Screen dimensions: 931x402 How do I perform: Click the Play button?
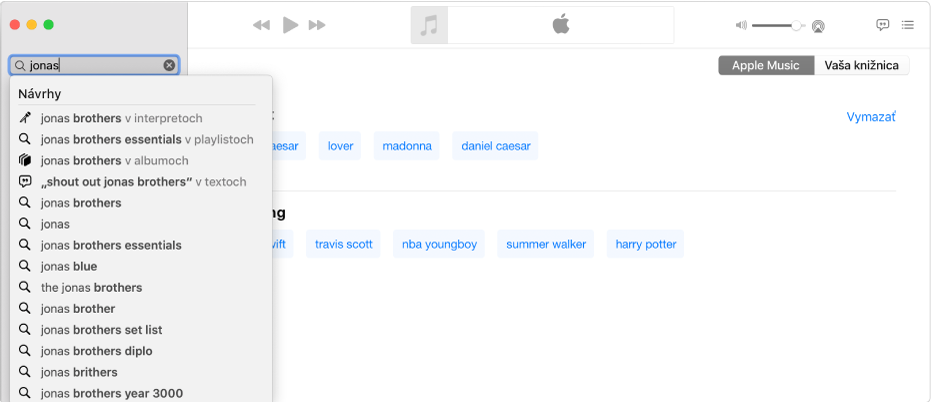pyautogui.click(x=290, y=25)
